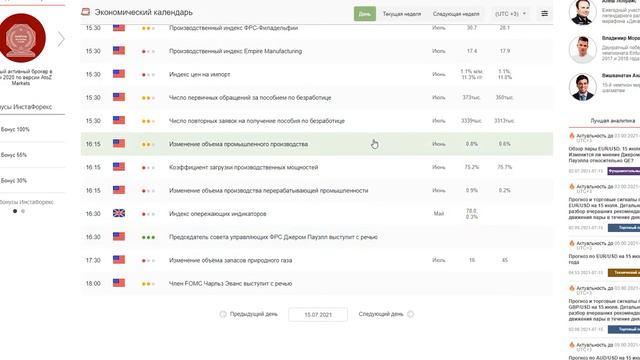
Task: Switch to Следующая неделя tab
Action: [456, 14]
